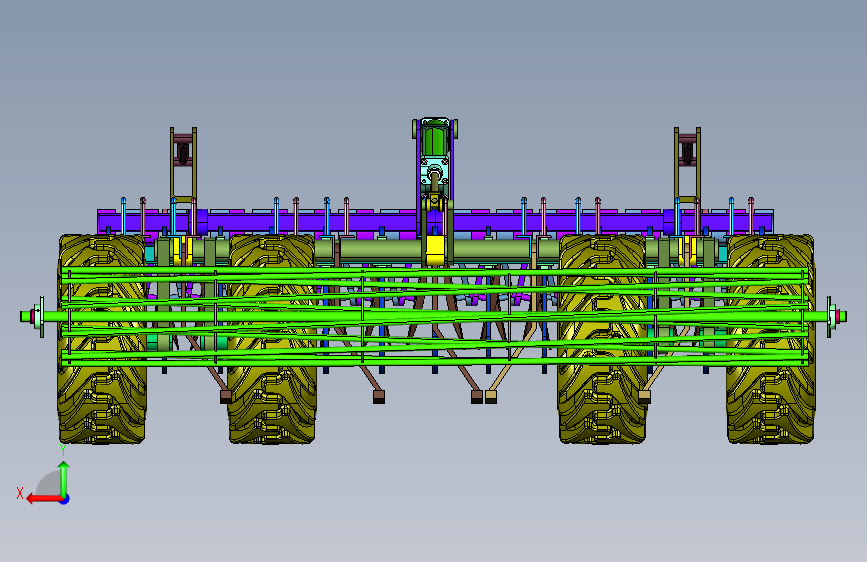This screenshot has width=867, height=562.
Task: Click the blue Z axis dot at triad origin
Action: point(65,499)
